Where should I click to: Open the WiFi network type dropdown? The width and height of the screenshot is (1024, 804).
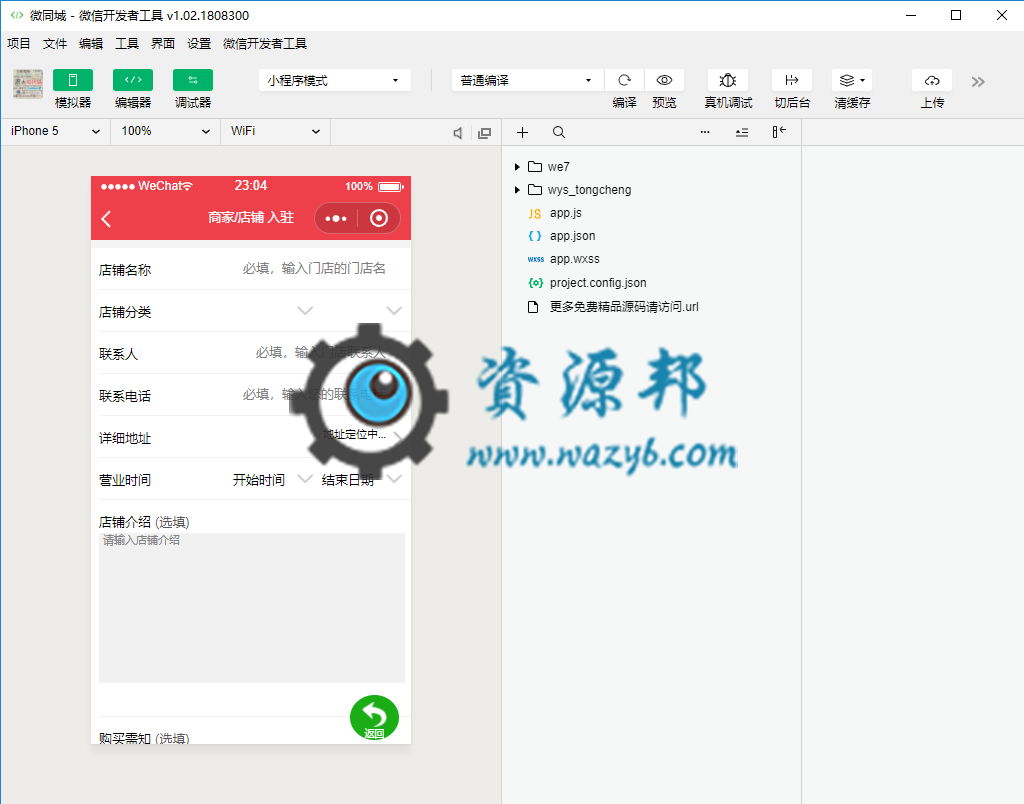[276, 131]
